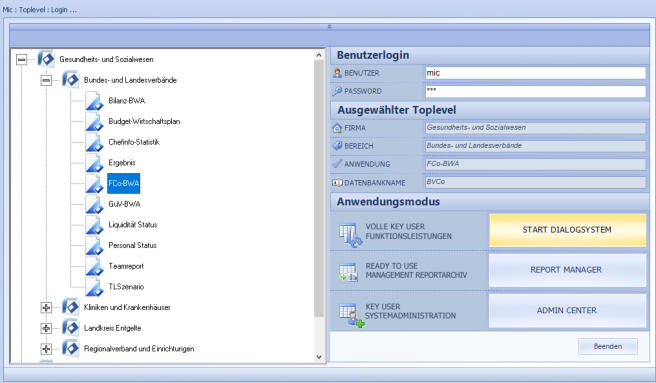Expand the Landkreis Entgelte node
This screenshot has width=656, height=383.
point(46,328)
